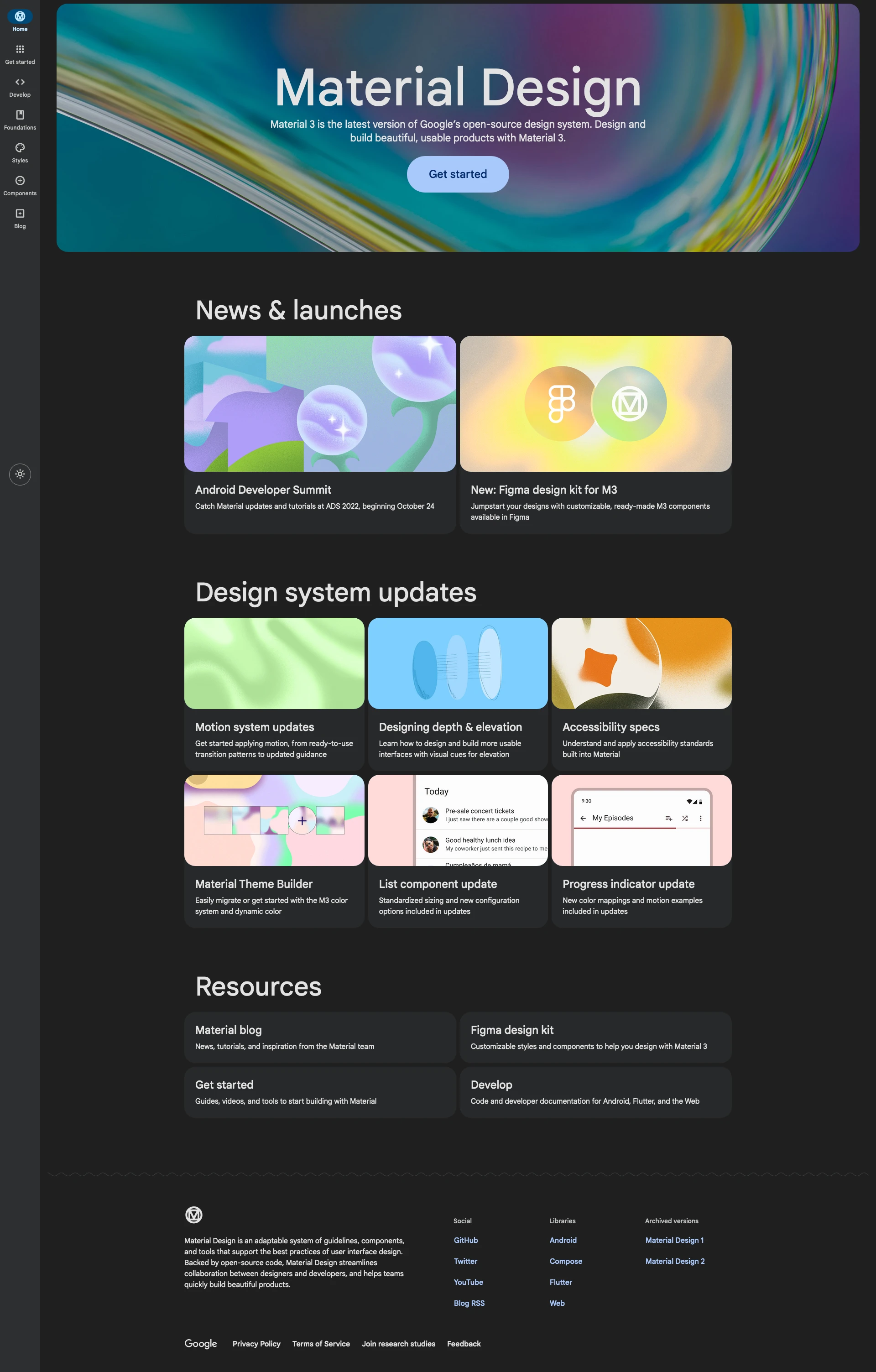Image resolution: width=876 pixels, height=1372 pixels.
Task: Click the Feedback footer link
Action: tap(464, 1344)
